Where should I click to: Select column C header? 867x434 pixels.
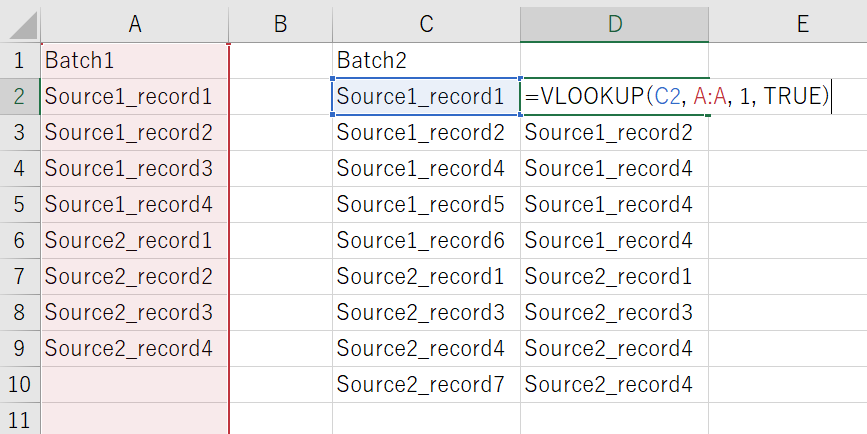coord(426,24)
